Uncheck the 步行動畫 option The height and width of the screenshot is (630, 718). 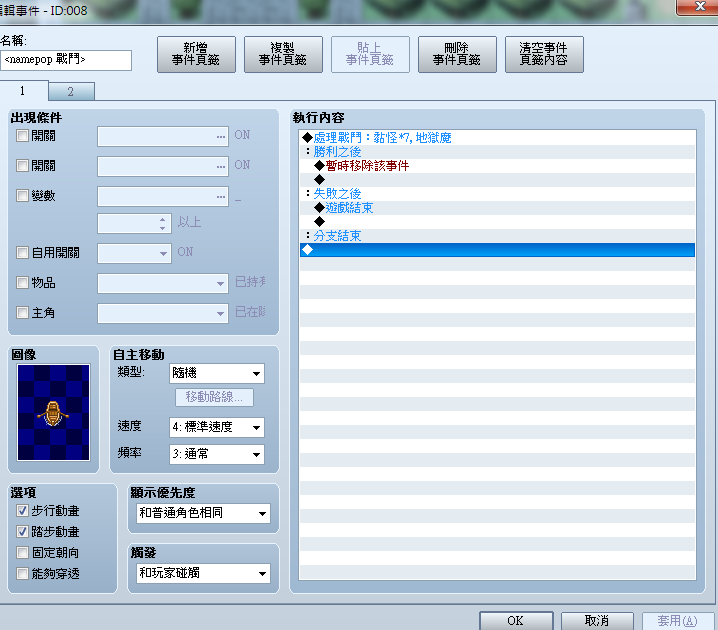pyautogui.click(x=22, y=511)
